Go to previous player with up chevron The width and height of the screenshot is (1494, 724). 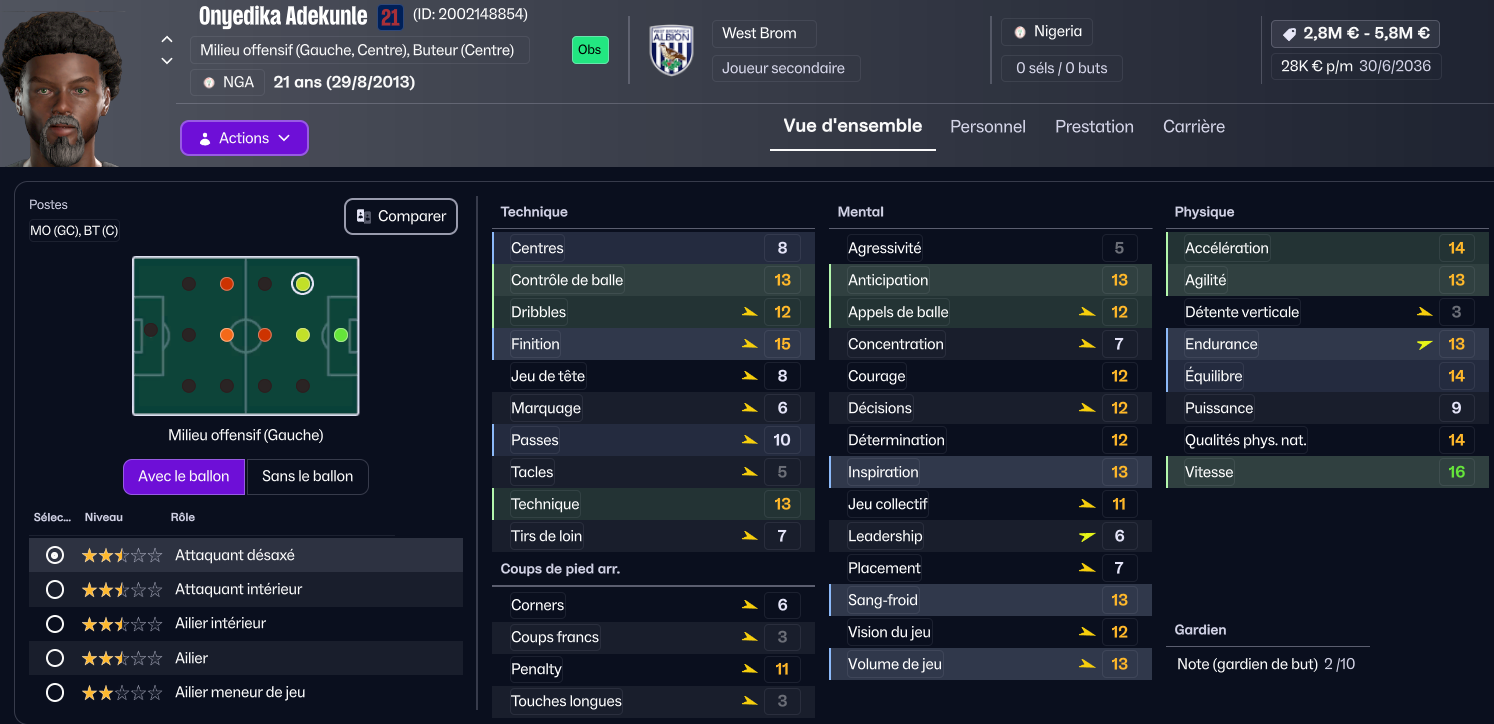click(x=167, y=40)
